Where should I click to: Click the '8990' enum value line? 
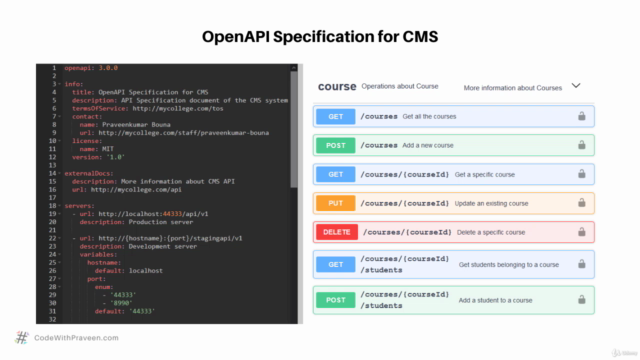(117, 303)
